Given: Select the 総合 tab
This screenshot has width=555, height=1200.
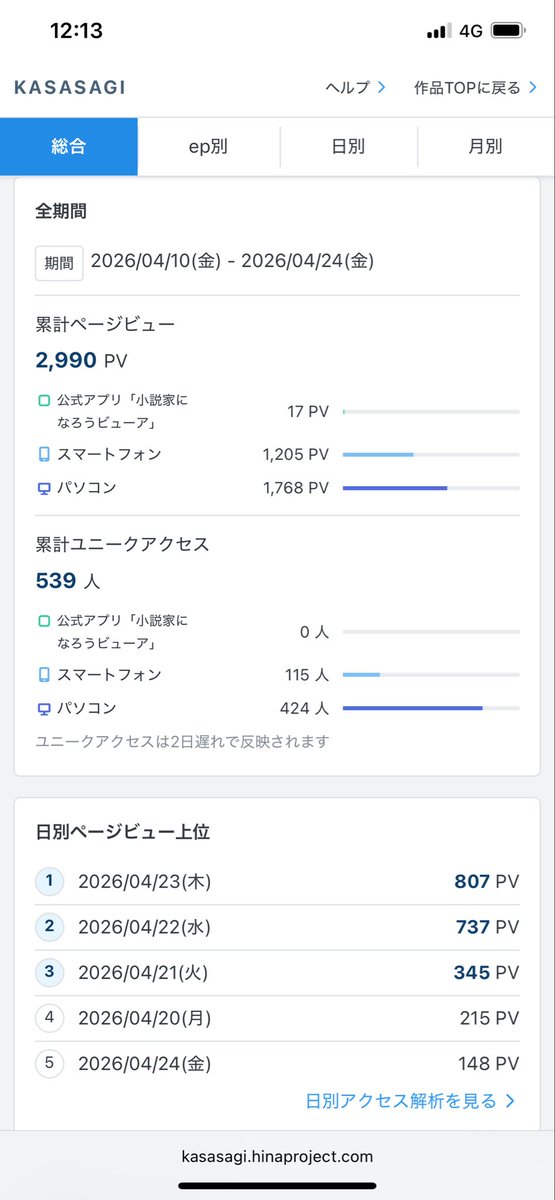Looking at the screenshot, I should coord(69,147).
